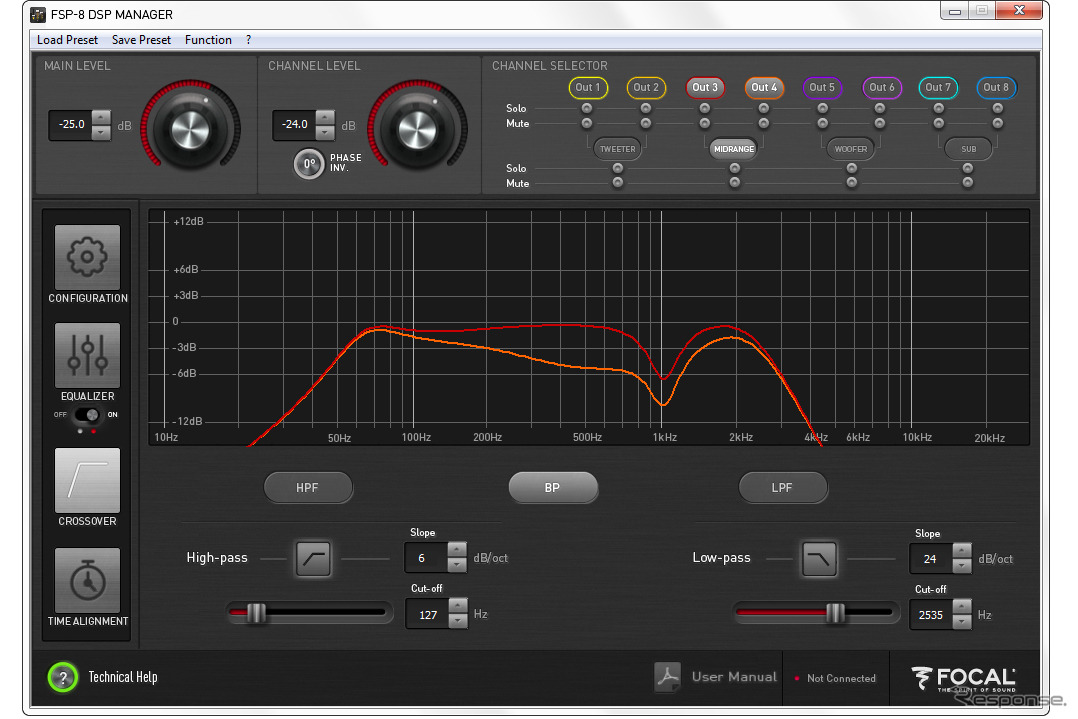Click the Low-pass filter shape icon
Viewport: 1078px width, 719px height.
(819, 559)
